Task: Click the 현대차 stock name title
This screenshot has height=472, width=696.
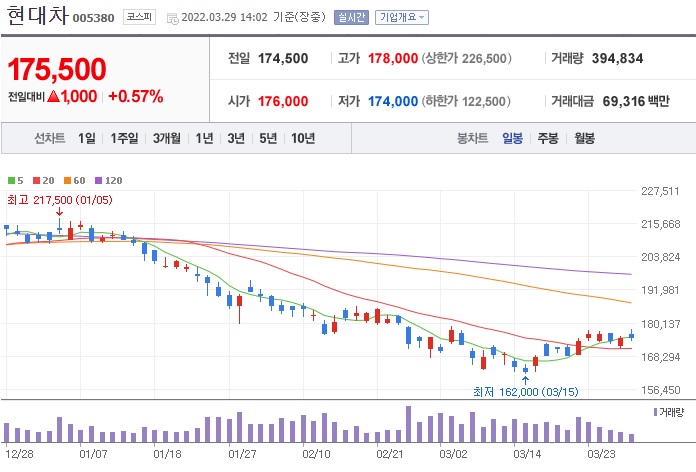Action: [38, 16]
